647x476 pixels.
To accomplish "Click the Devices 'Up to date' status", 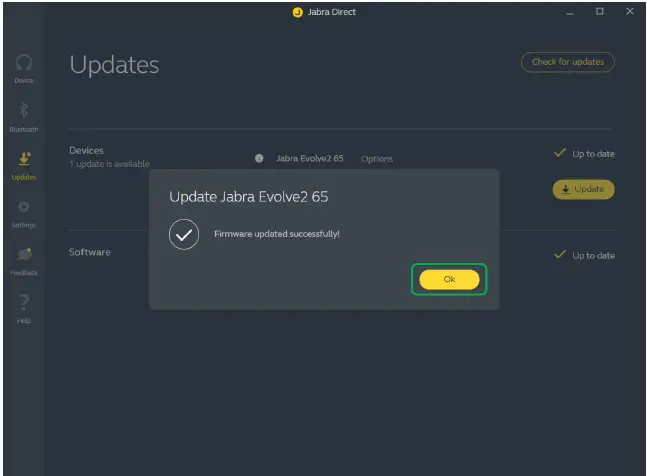I will tap(584, 153).
